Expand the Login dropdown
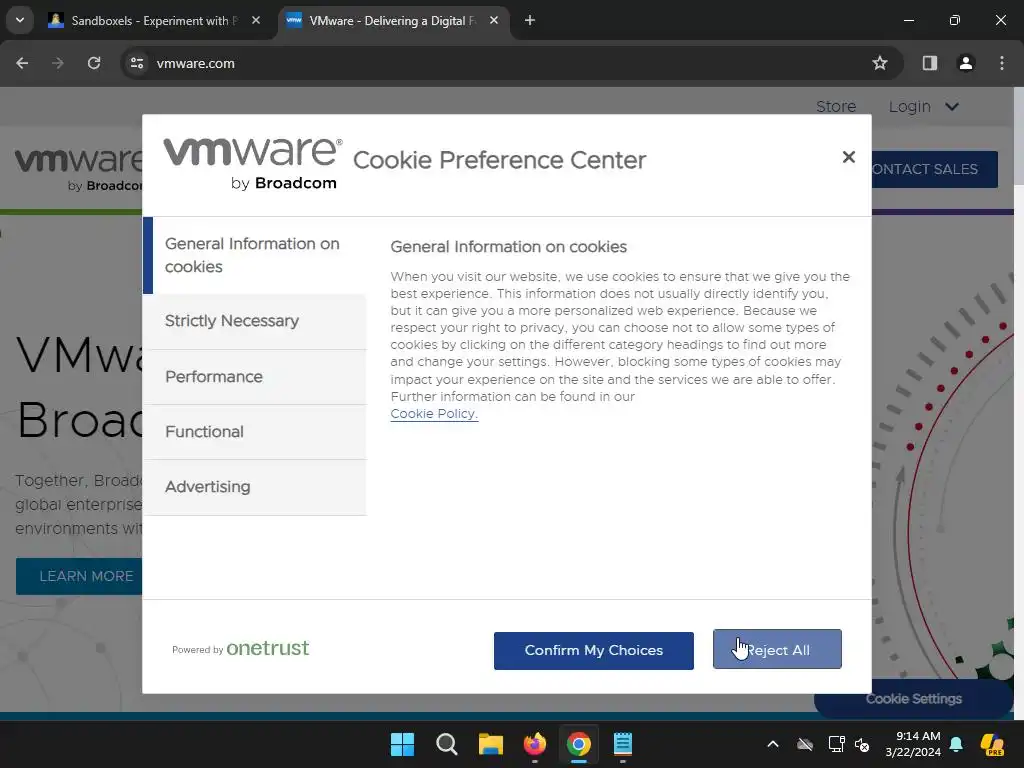 pyautogui.click(x=923, y=106)
